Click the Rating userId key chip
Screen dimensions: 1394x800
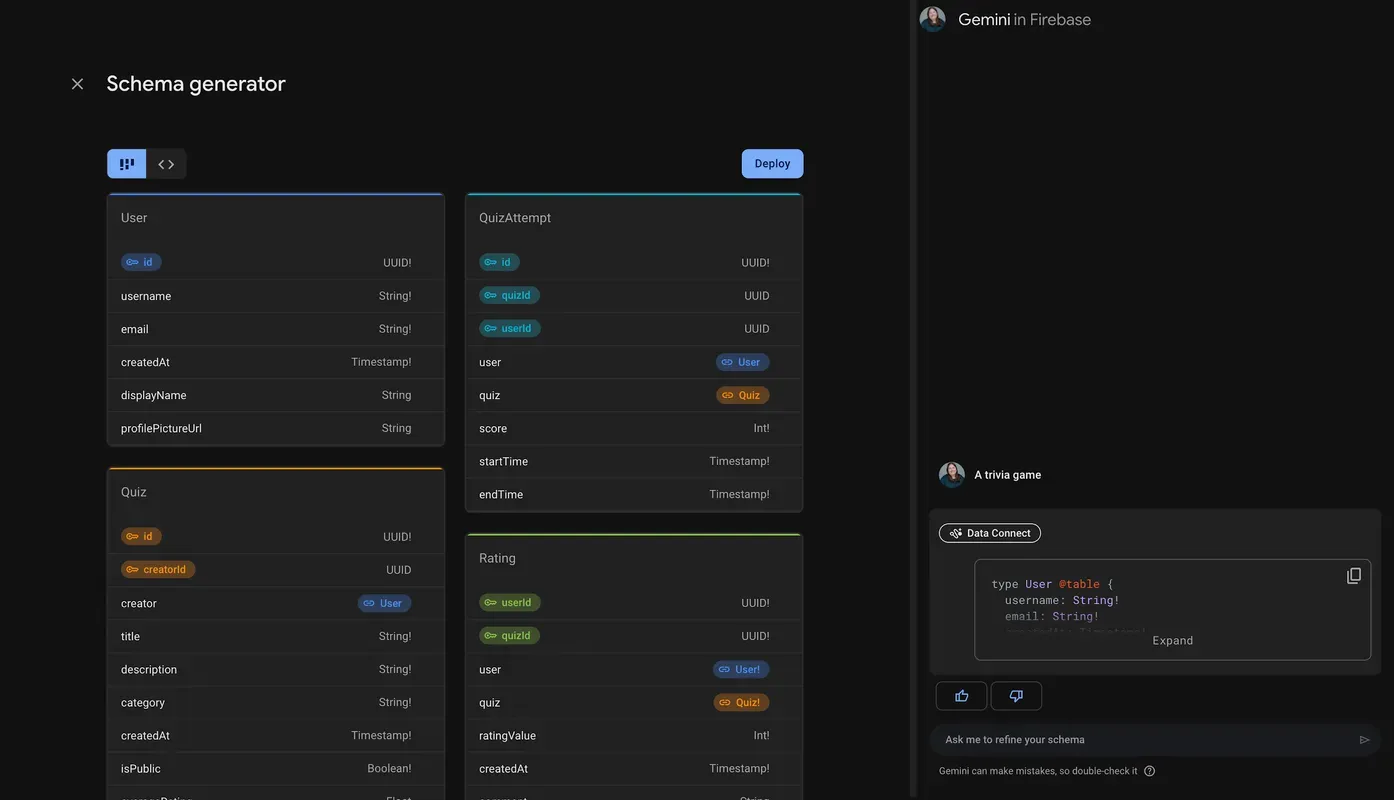pyautogui.click(x=510, y=602)
